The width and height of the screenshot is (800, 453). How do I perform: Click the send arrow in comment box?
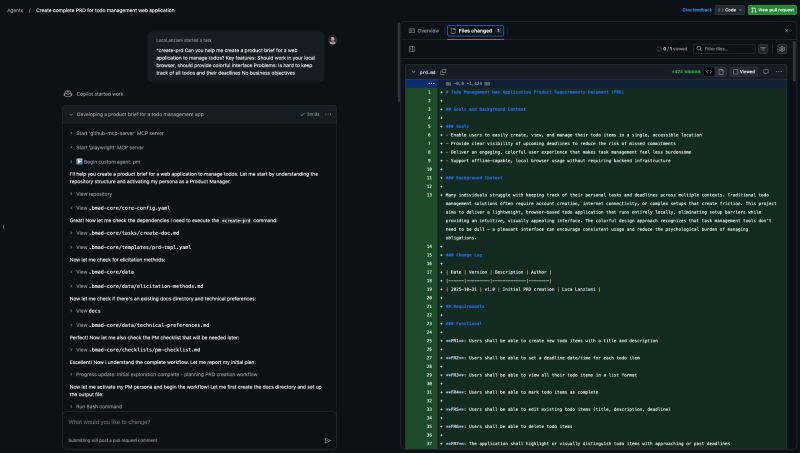tap(327, 439)
